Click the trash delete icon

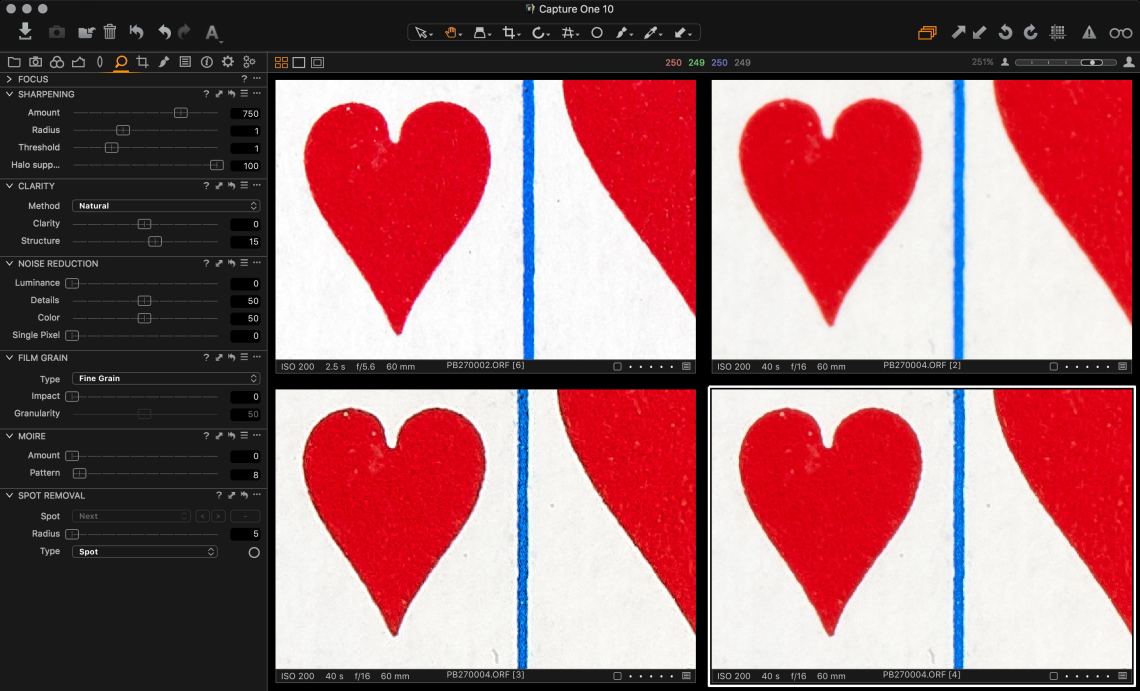[x=110, y=32]
